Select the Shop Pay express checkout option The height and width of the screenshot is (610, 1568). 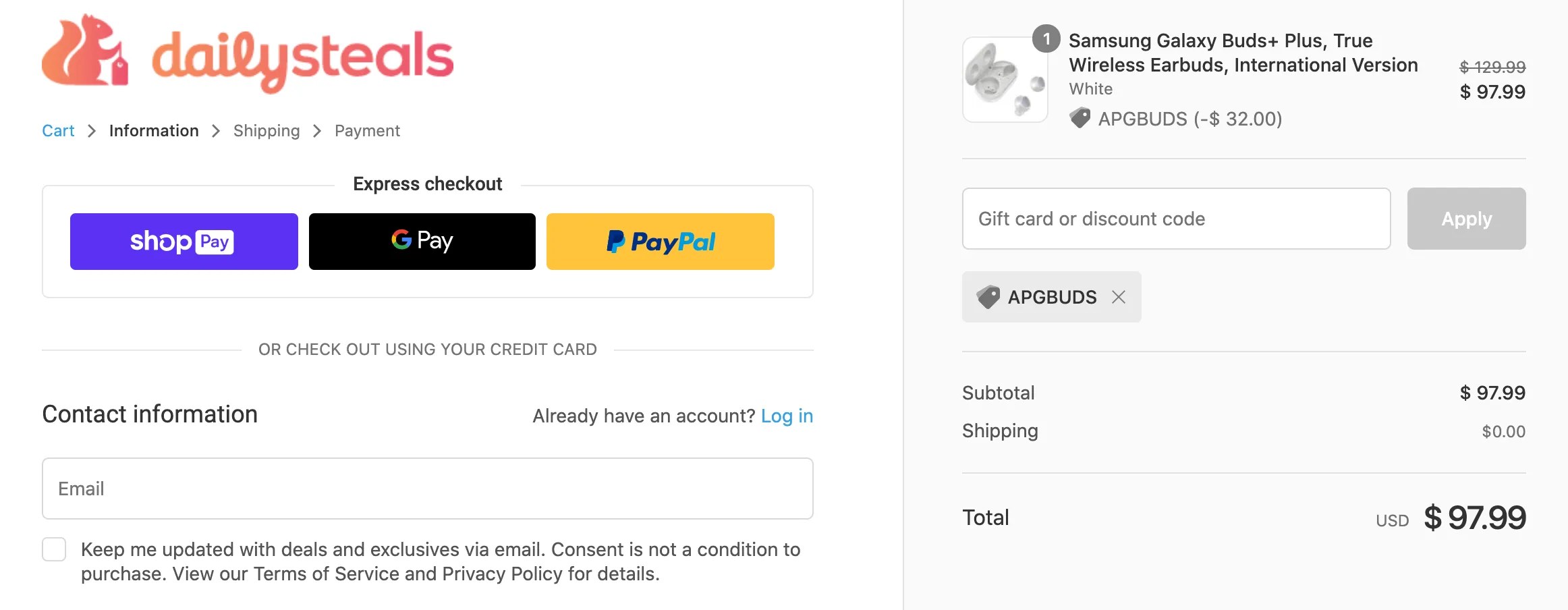pyautogui.click(x=184, y=241)
